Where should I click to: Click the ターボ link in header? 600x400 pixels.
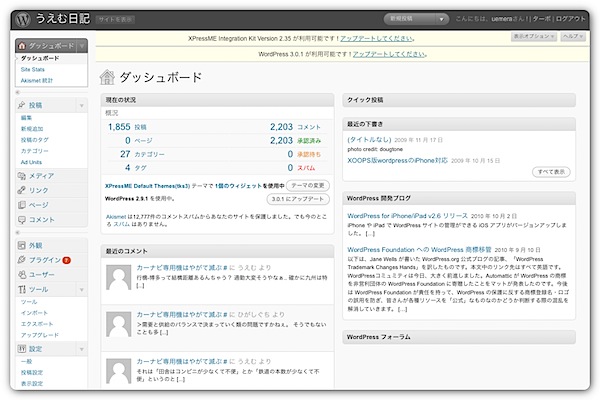click(x=541, y=19)
